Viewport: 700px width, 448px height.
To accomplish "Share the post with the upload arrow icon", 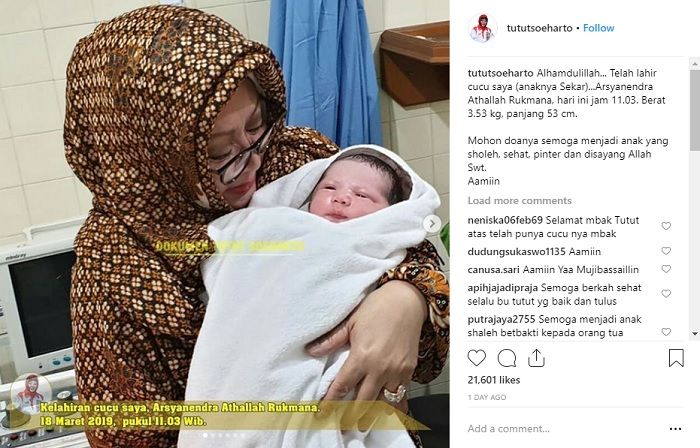I will pyautogui.click(x=536, y=358).
